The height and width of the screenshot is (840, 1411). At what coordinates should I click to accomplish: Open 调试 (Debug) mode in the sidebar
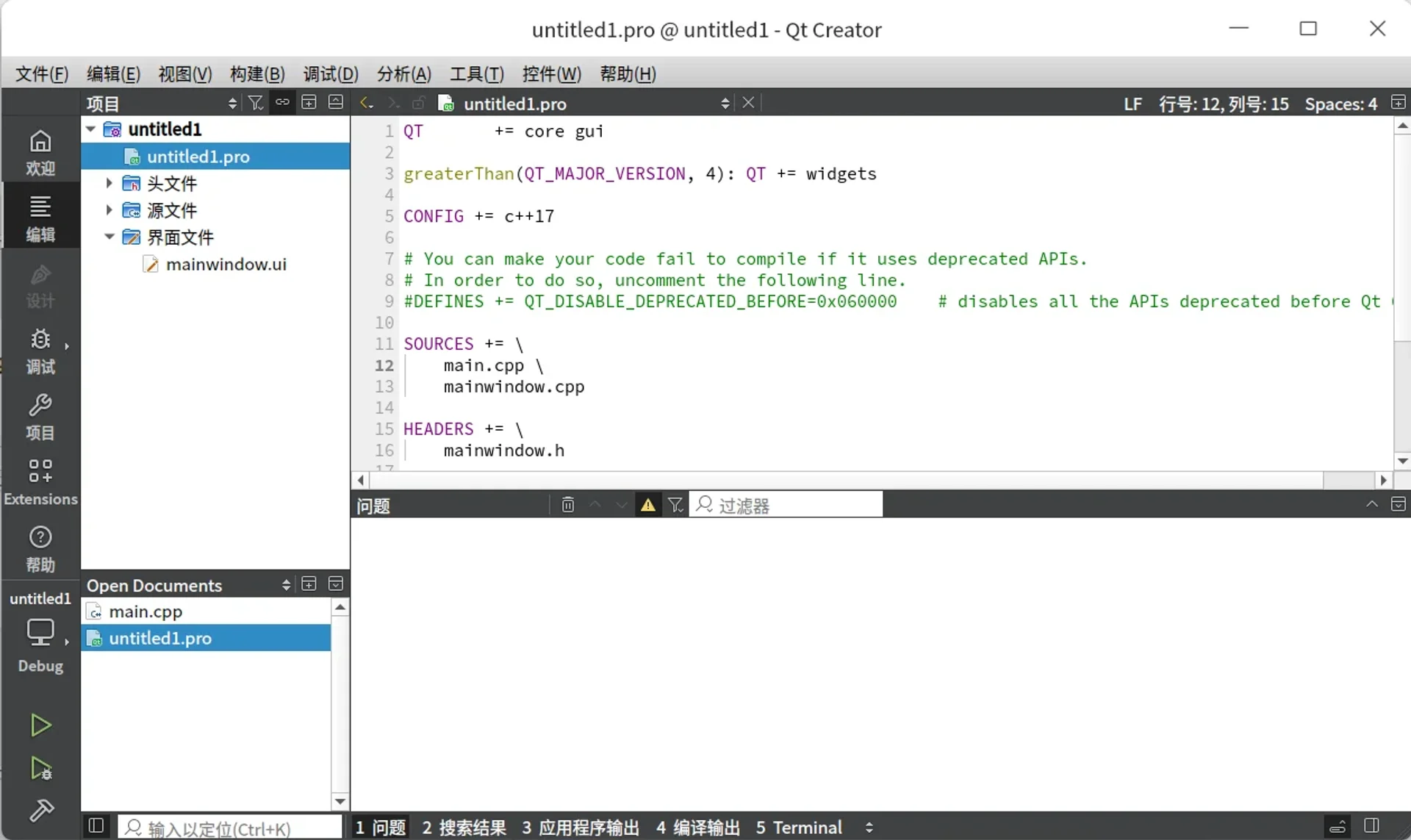pos(41,351)
